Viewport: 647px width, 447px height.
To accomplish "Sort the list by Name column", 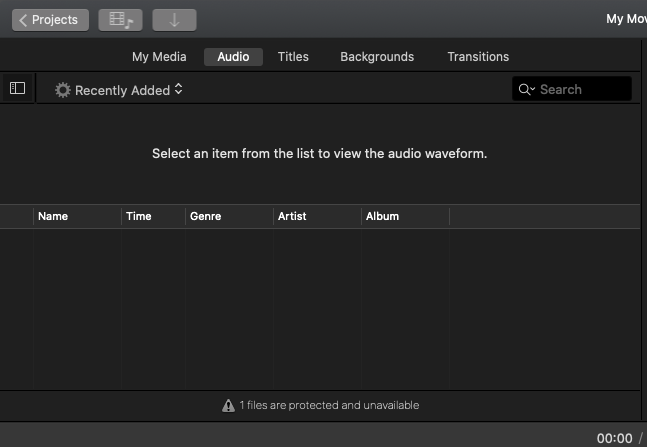I will tap(77, 216).
